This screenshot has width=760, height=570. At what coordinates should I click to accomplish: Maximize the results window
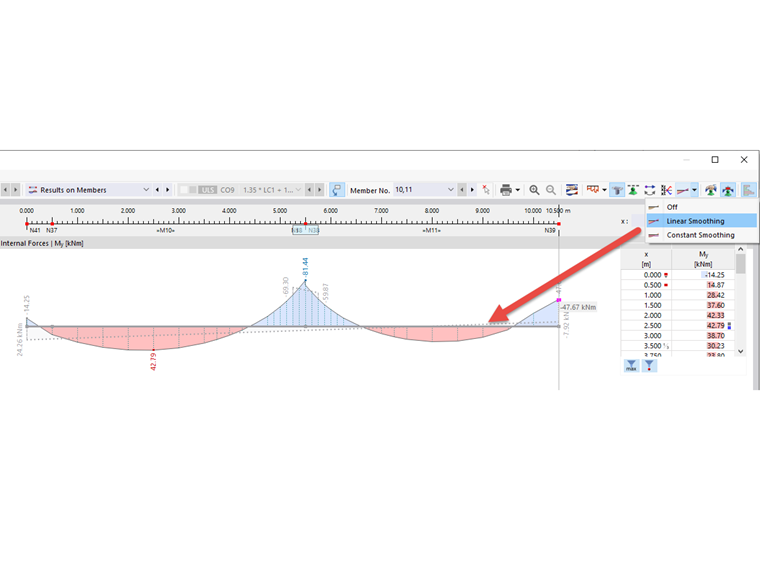(x=715, y=159)
